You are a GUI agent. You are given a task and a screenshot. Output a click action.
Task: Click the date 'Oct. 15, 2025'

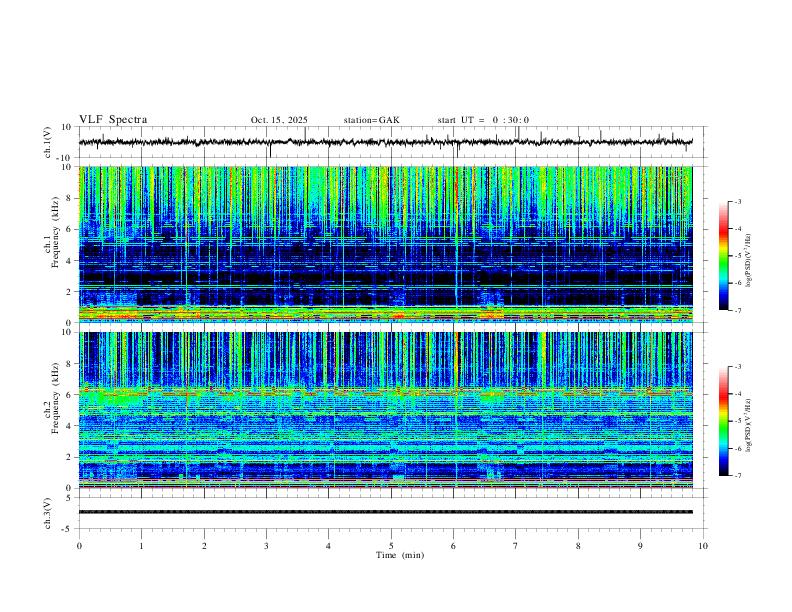(x=279, y=120)
